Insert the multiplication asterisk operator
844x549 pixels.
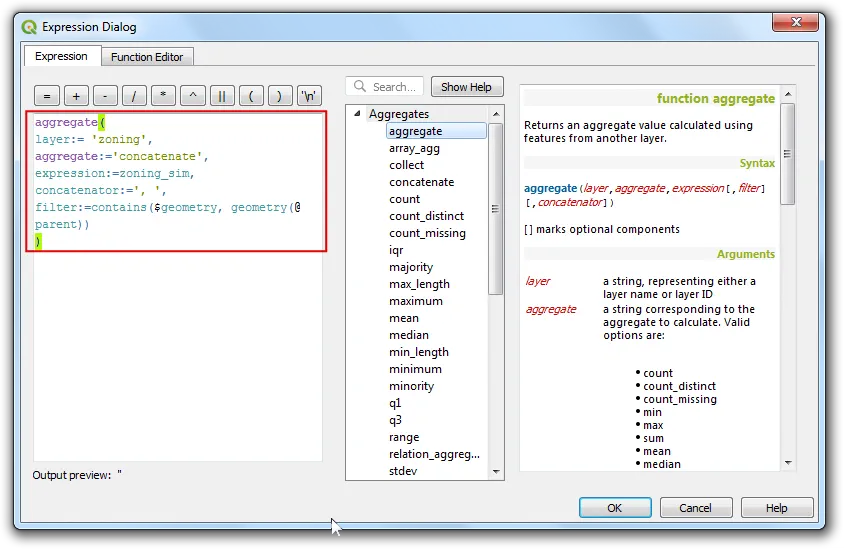(163, 96)
